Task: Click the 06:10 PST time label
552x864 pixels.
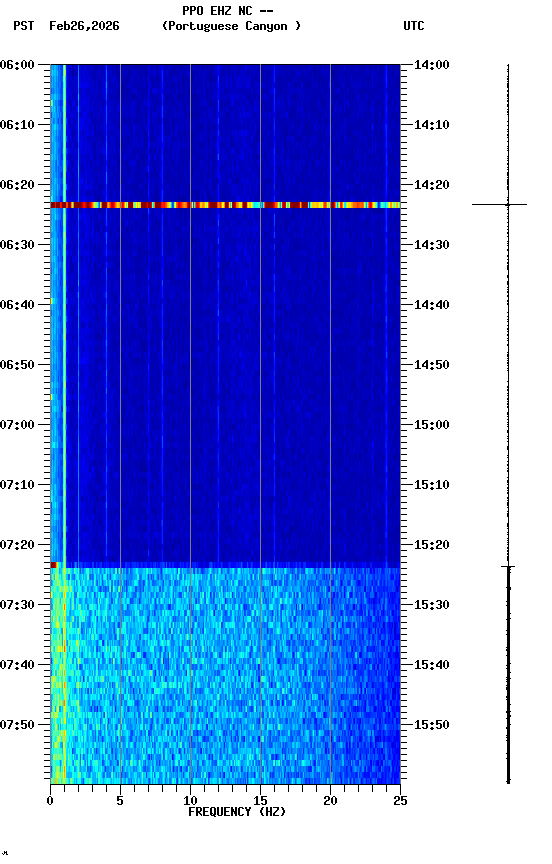Action: tap(17, 125)
